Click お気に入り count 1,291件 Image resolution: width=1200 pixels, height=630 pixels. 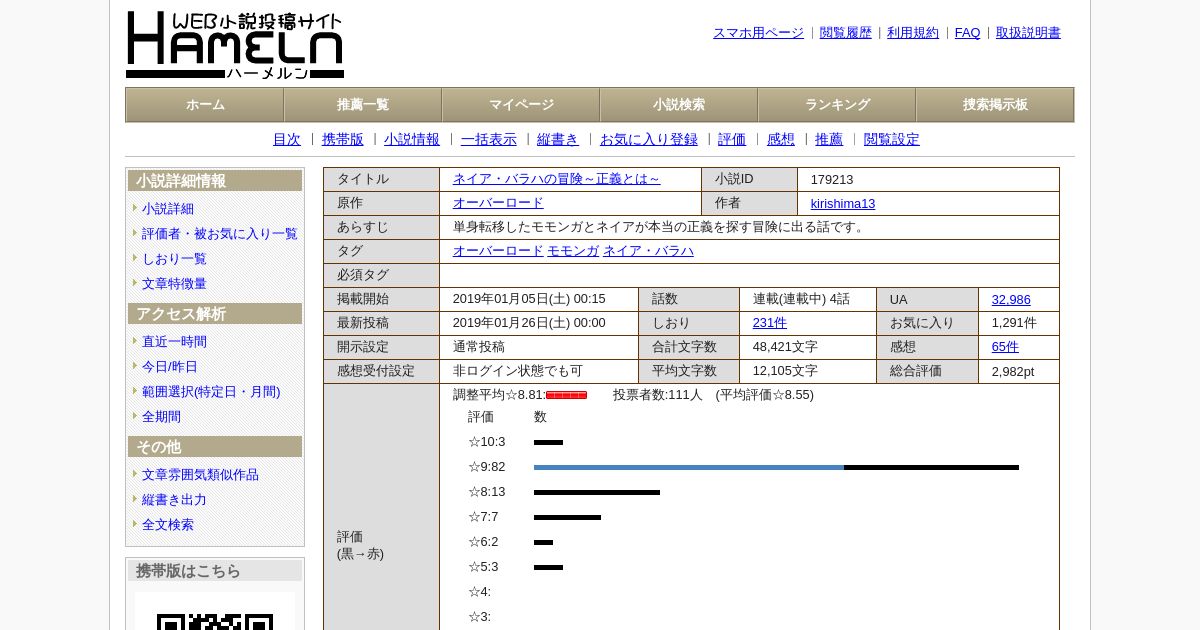pos(1014,323)
